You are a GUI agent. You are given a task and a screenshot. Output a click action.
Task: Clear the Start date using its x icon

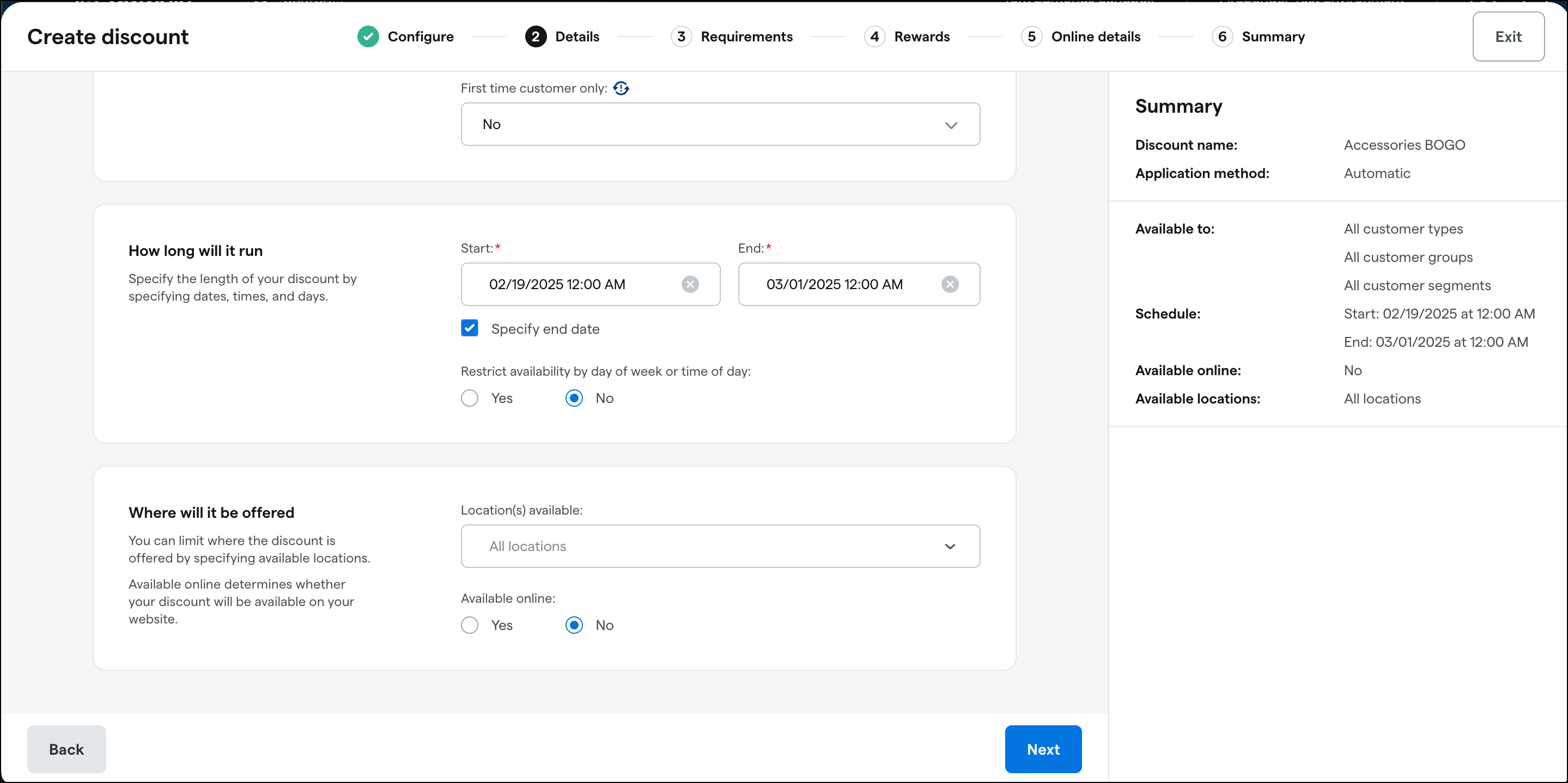pos(690,284)
